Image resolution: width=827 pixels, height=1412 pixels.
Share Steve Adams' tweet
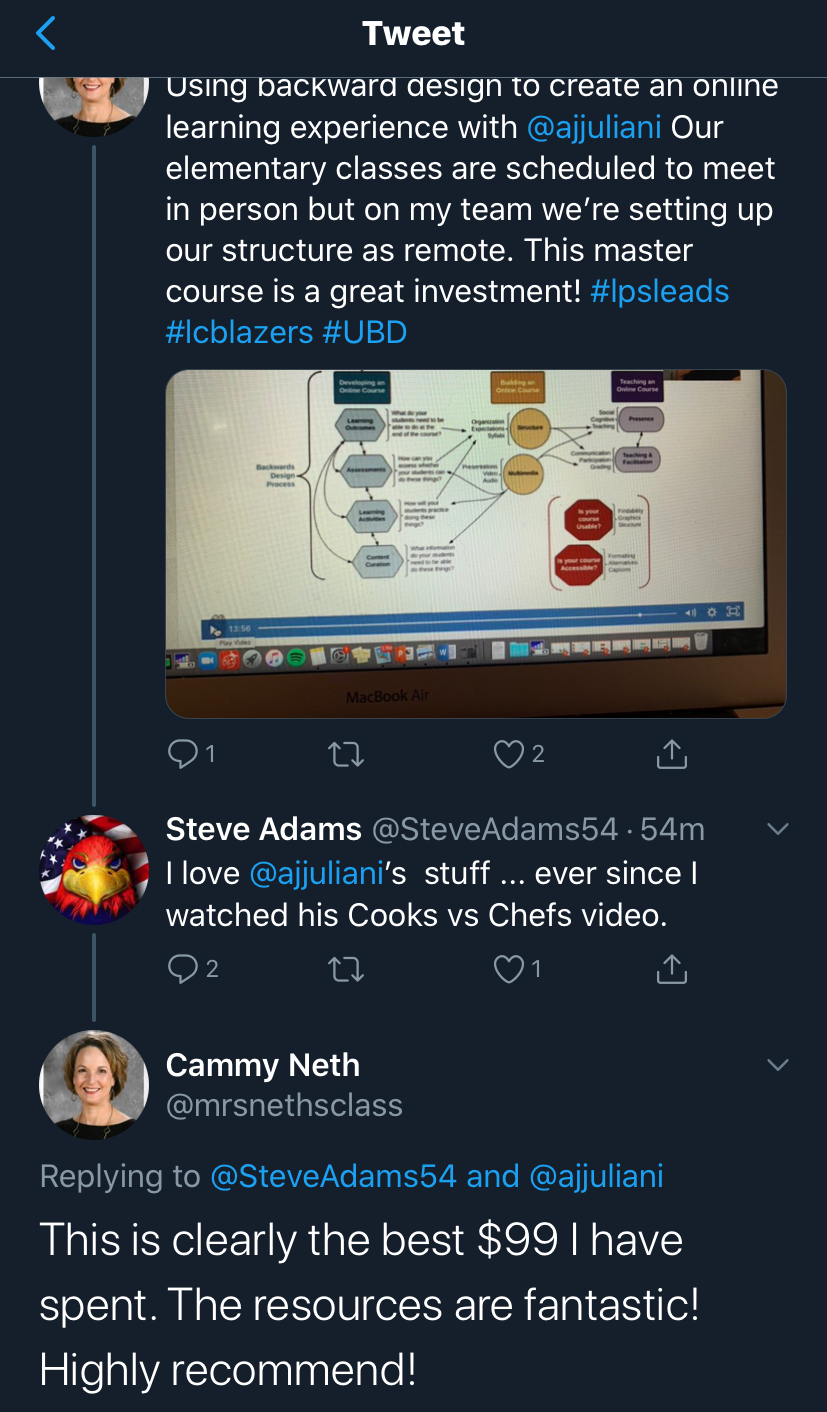(x=671, y=968)
